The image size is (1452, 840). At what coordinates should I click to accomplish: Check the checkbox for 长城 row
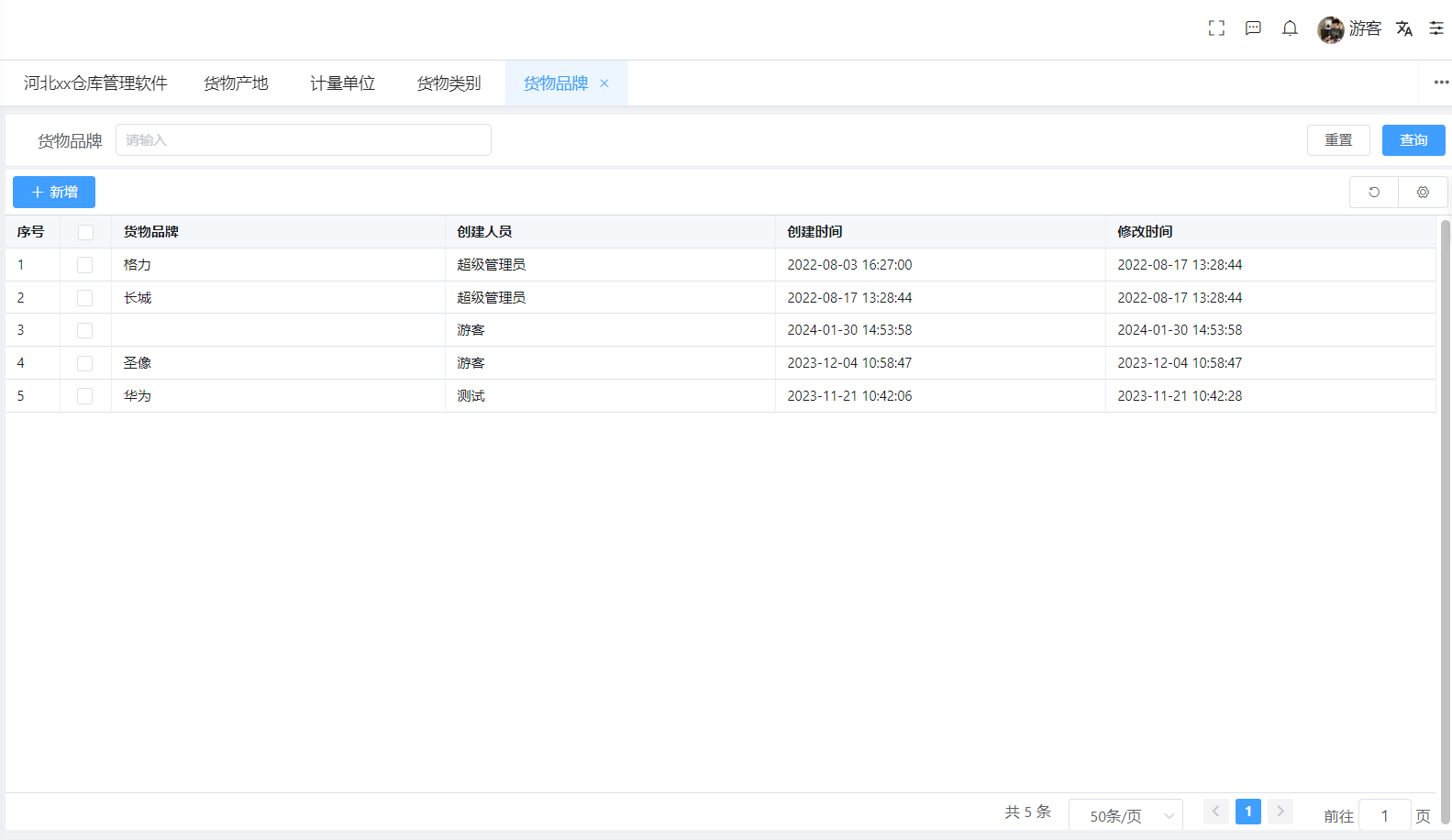click(x=85, y=298)
